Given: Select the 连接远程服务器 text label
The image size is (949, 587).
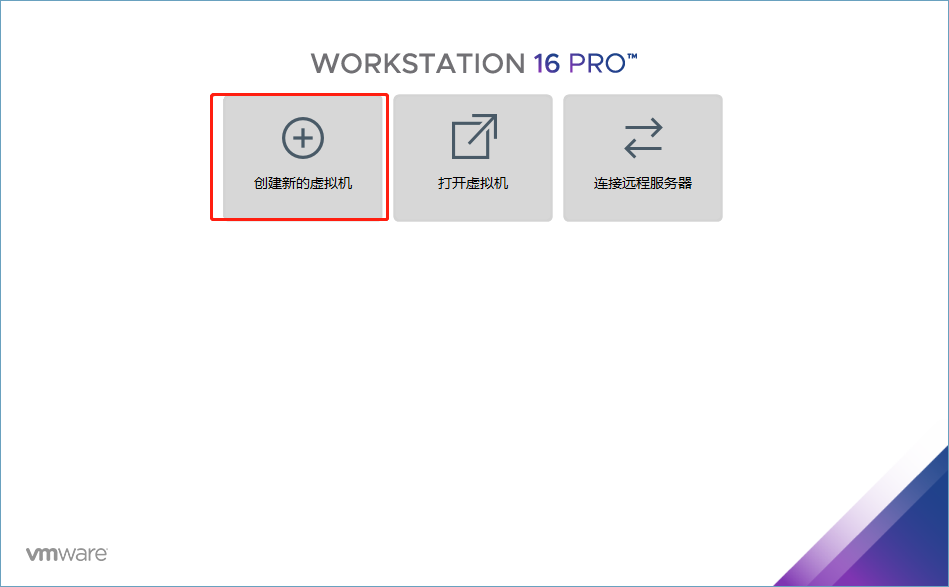Looking at the screenshot, I should (x=643, y=183).
